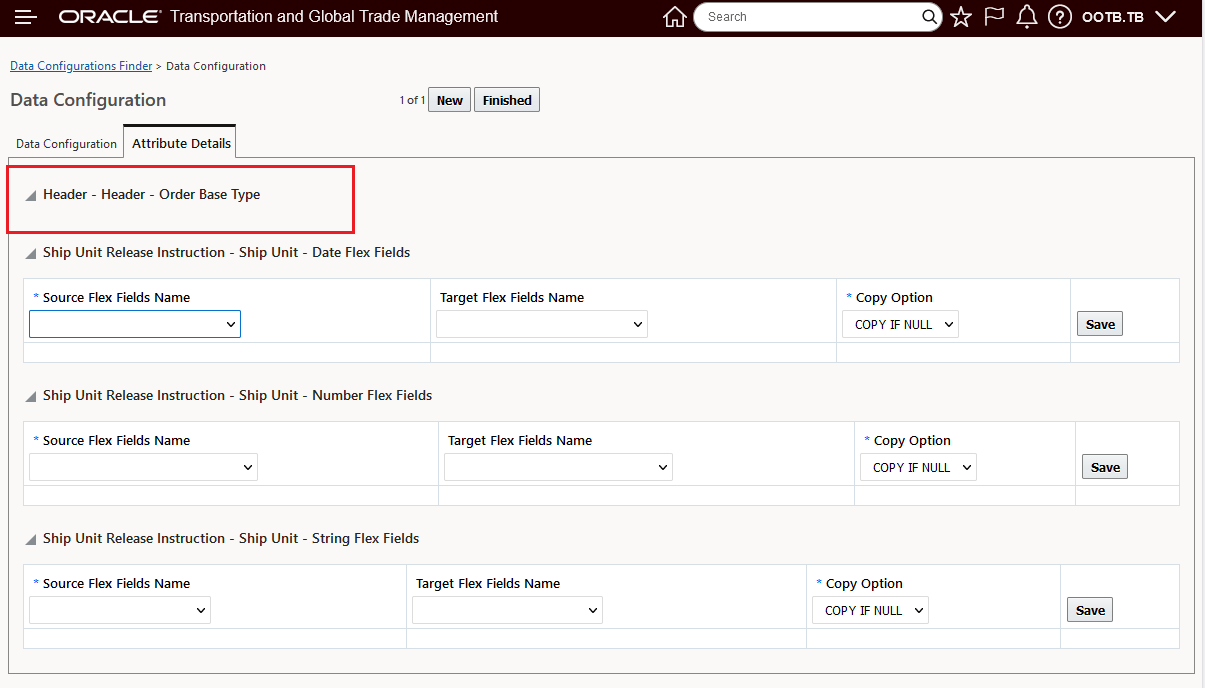Click the search magnifier icon
This screenshot has height=688, width=1205.
(x=929, y=17)
